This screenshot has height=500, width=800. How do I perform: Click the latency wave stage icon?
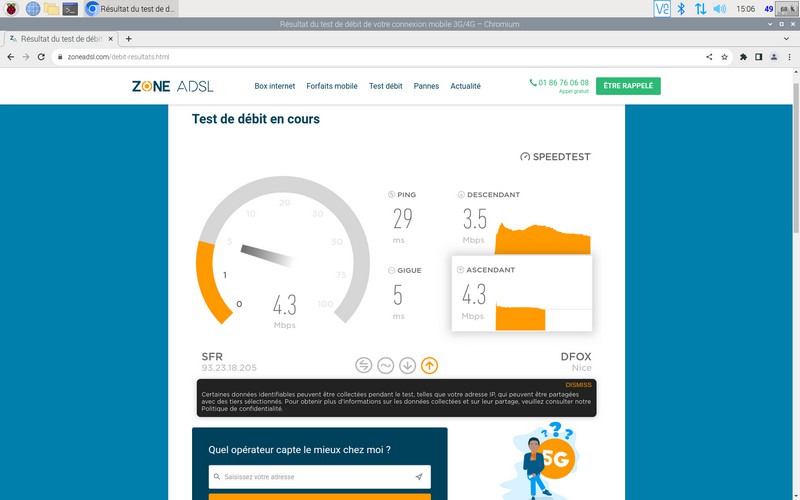click(386, 365)
